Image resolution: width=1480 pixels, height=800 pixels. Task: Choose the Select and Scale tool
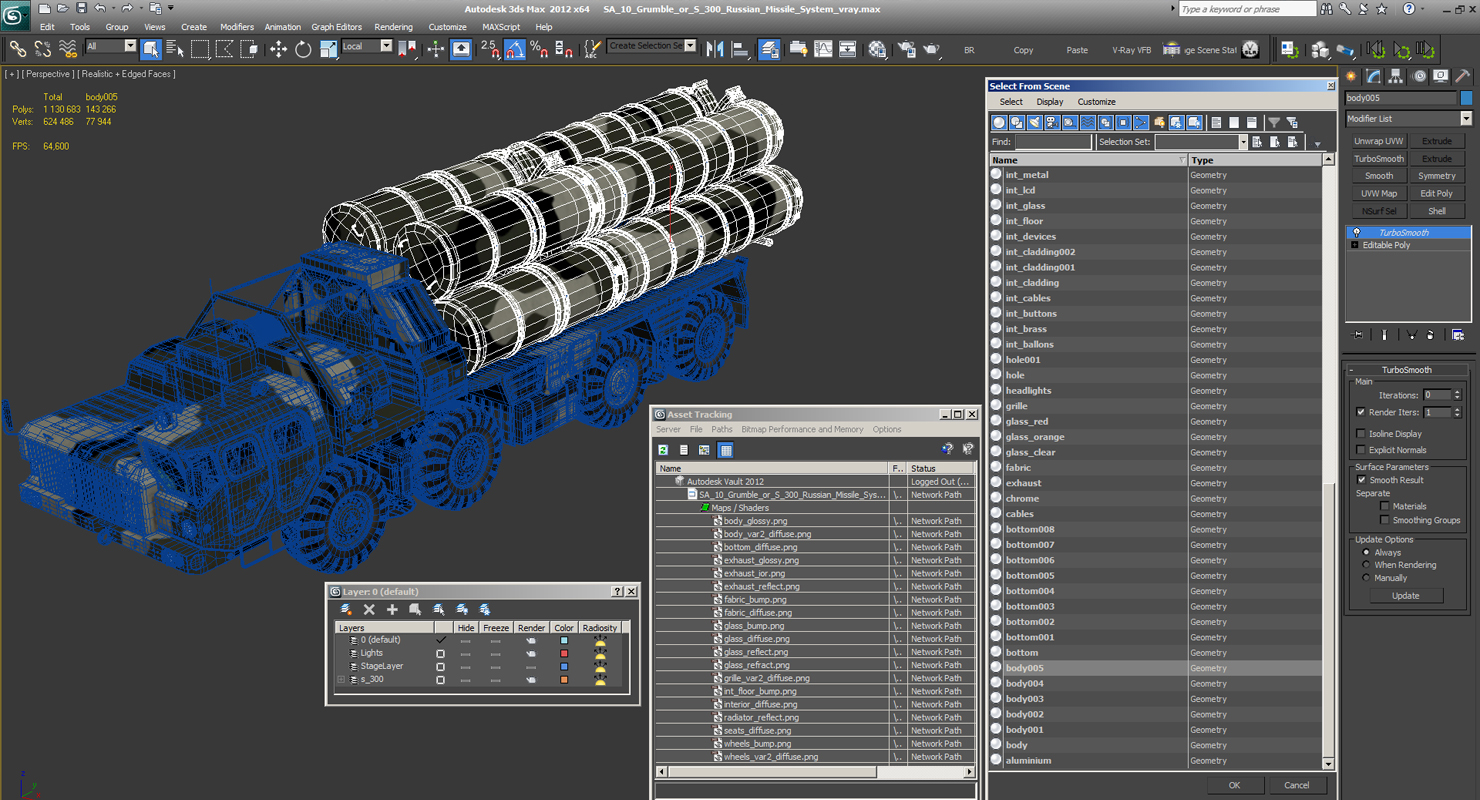(x=328, y=48)
